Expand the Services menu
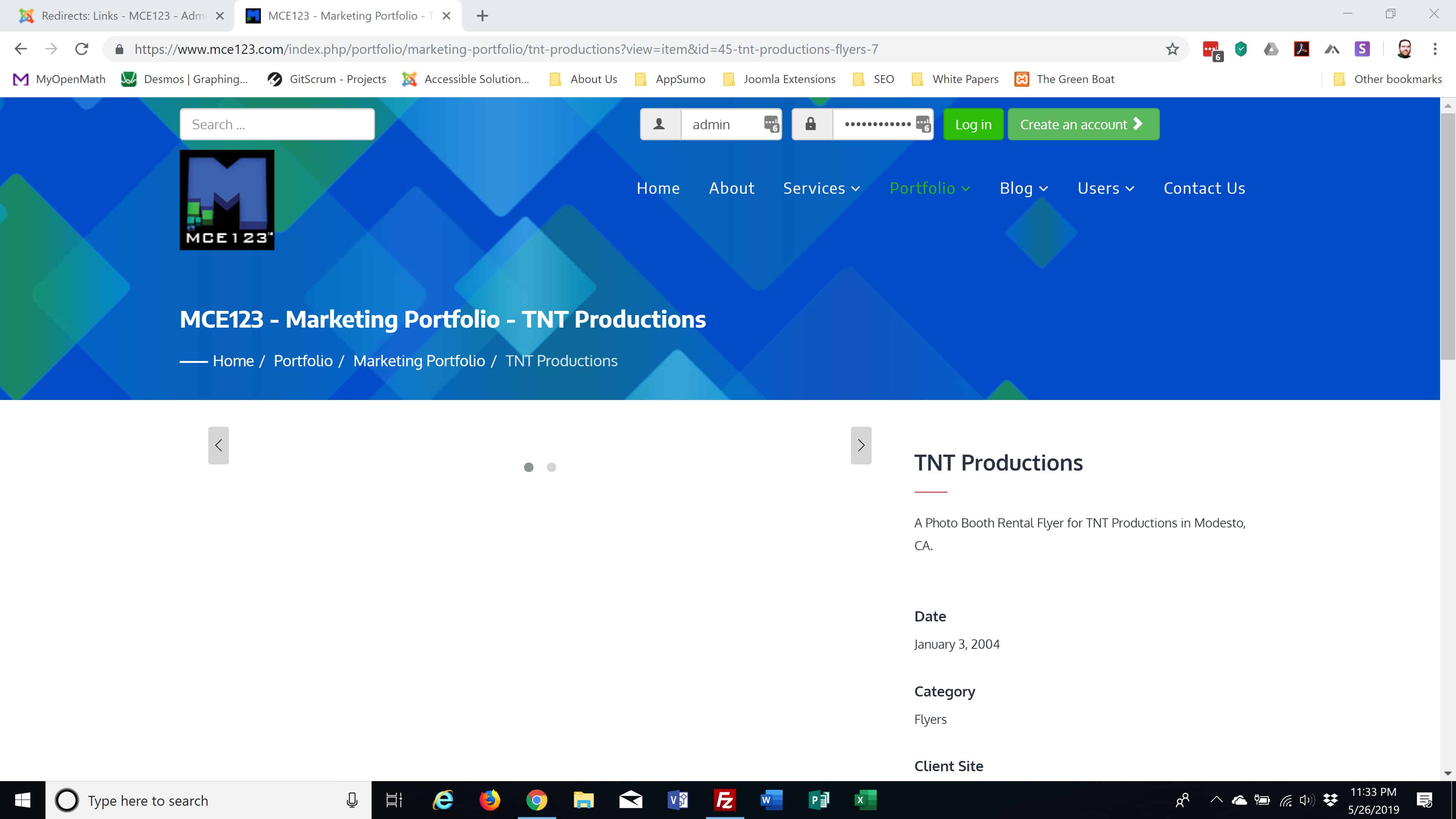 821,188
